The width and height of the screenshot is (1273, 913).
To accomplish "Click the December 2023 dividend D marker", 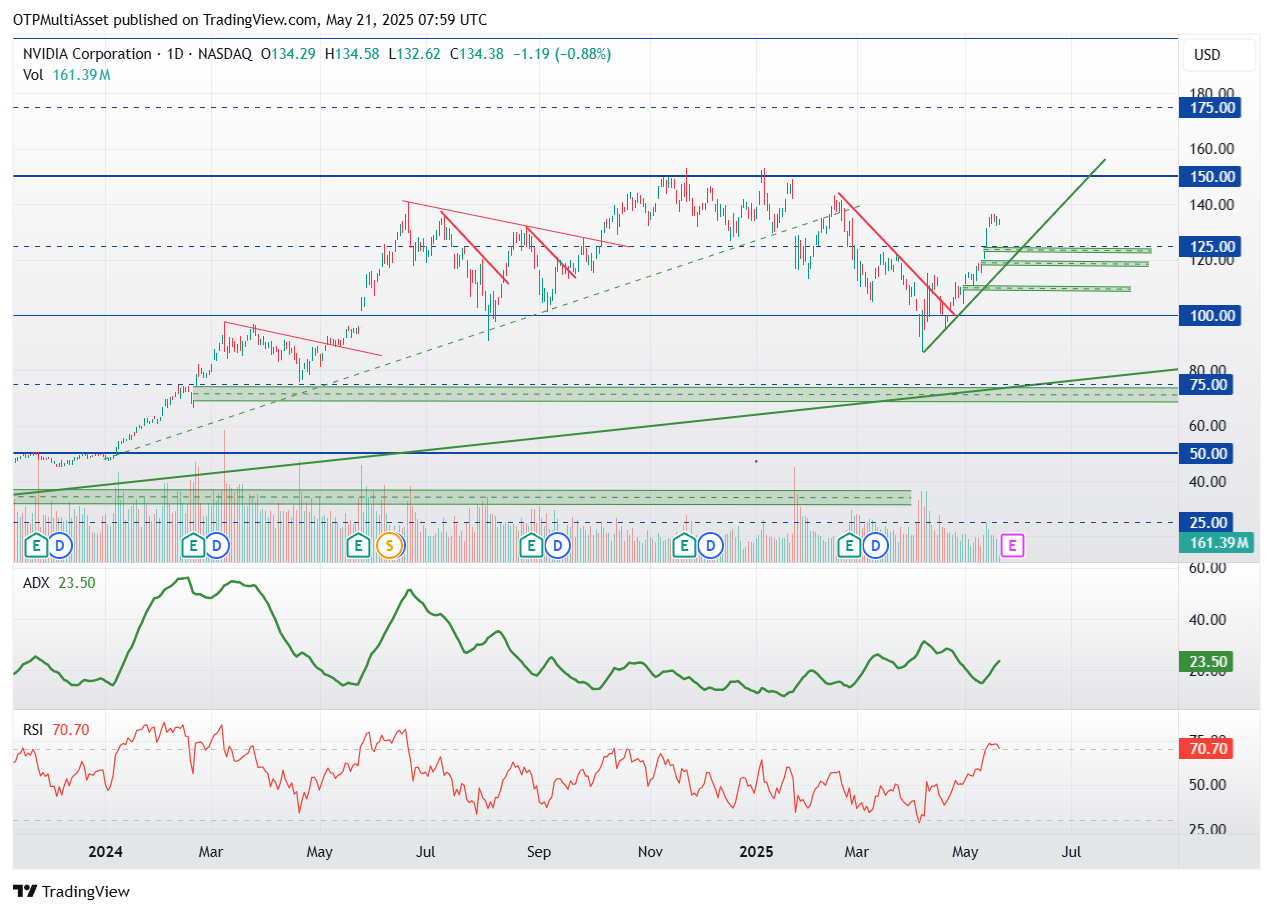I will point(61,545).
